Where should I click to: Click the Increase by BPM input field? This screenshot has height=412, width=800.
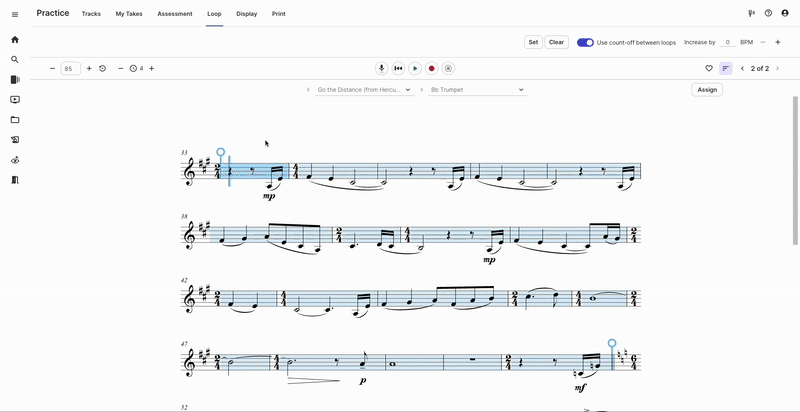728,42
